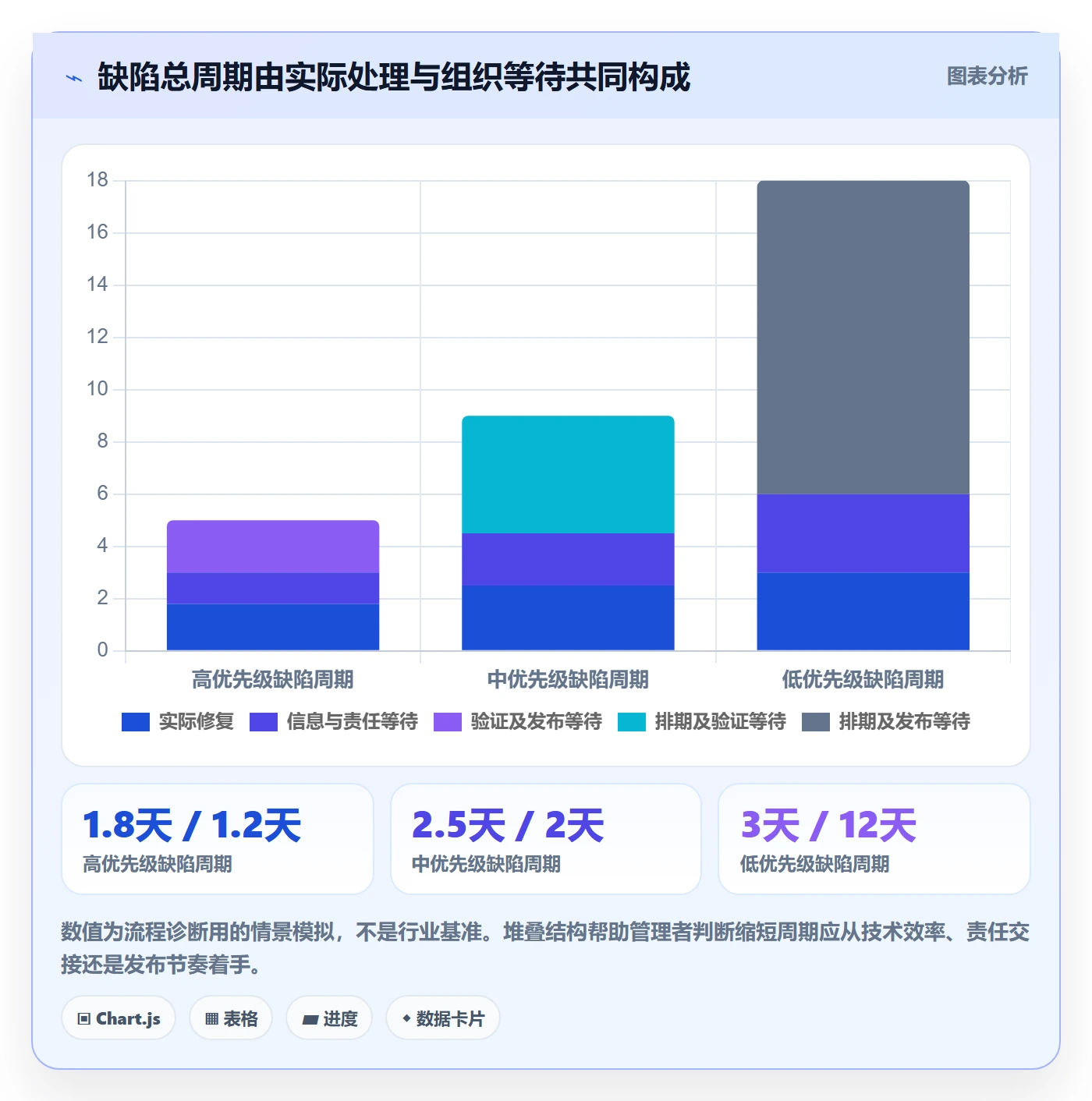Toggle the 验证及发布等待 legend item
This screenshot has height=1101, width=1092.
pyautogui.click(x=518, y=722)
